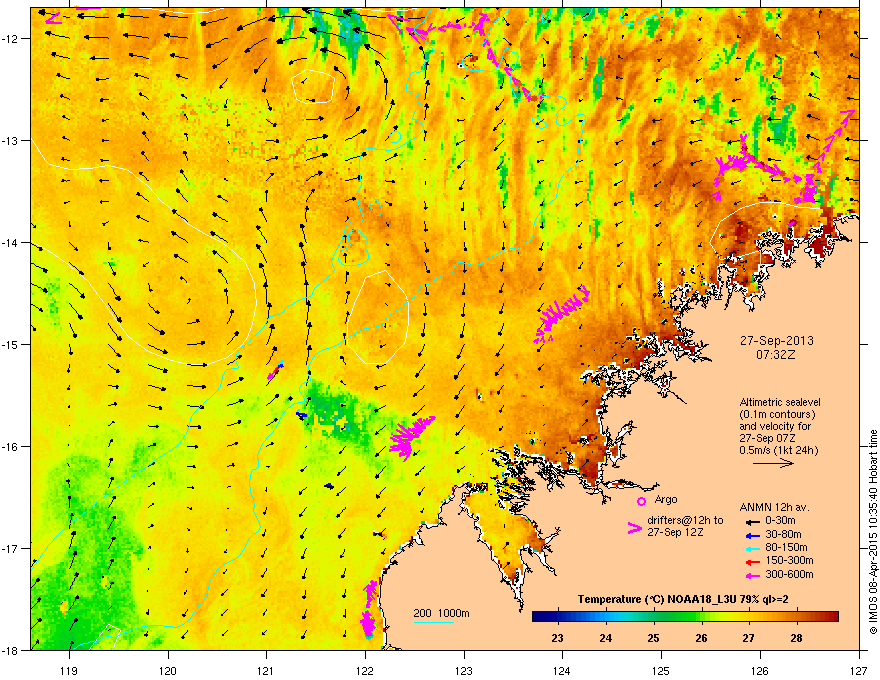
Task: Click the 'drifters@12h to' legend label
Action: click(685, 521)
